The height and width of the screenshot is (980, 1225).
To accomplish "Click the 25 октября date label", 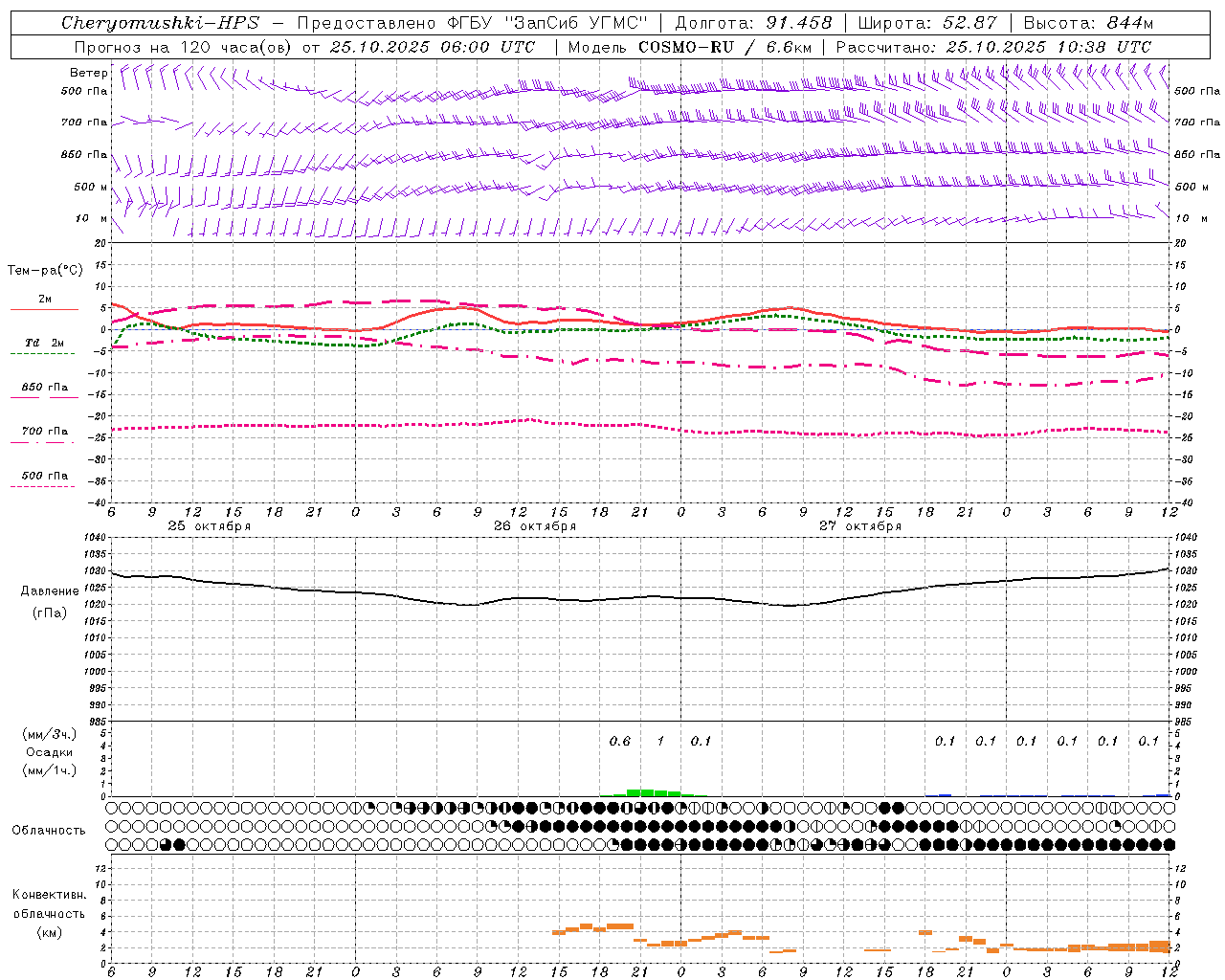I will [x=210, y=526].
